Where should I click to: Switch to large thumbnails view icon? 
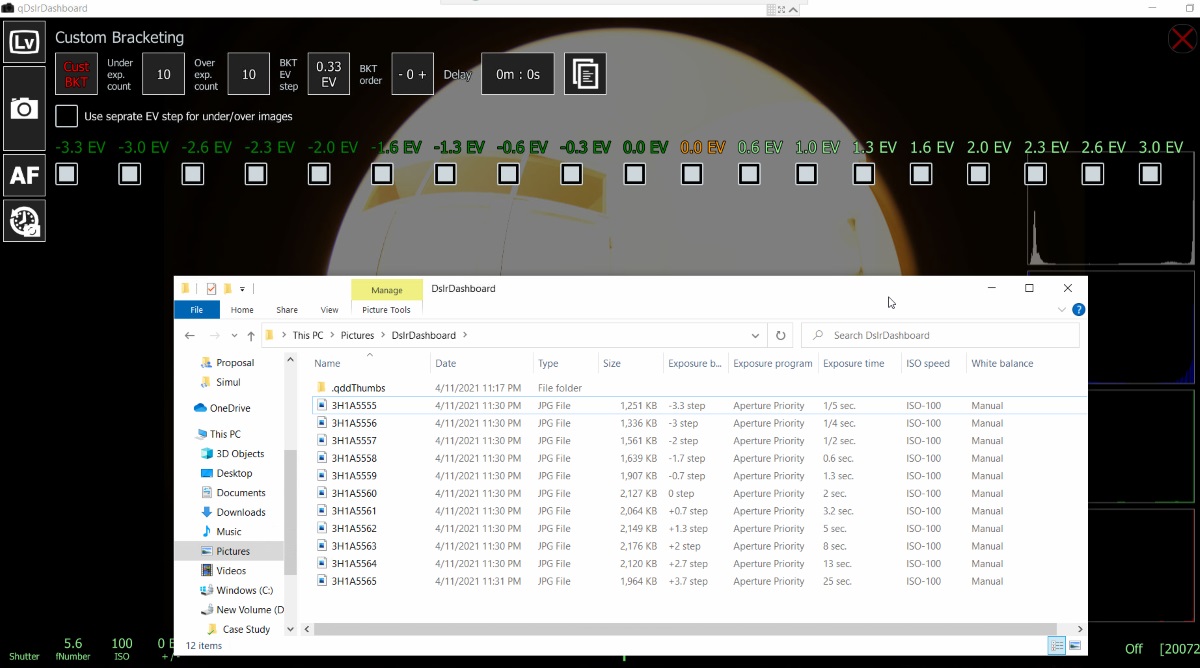1075,646
